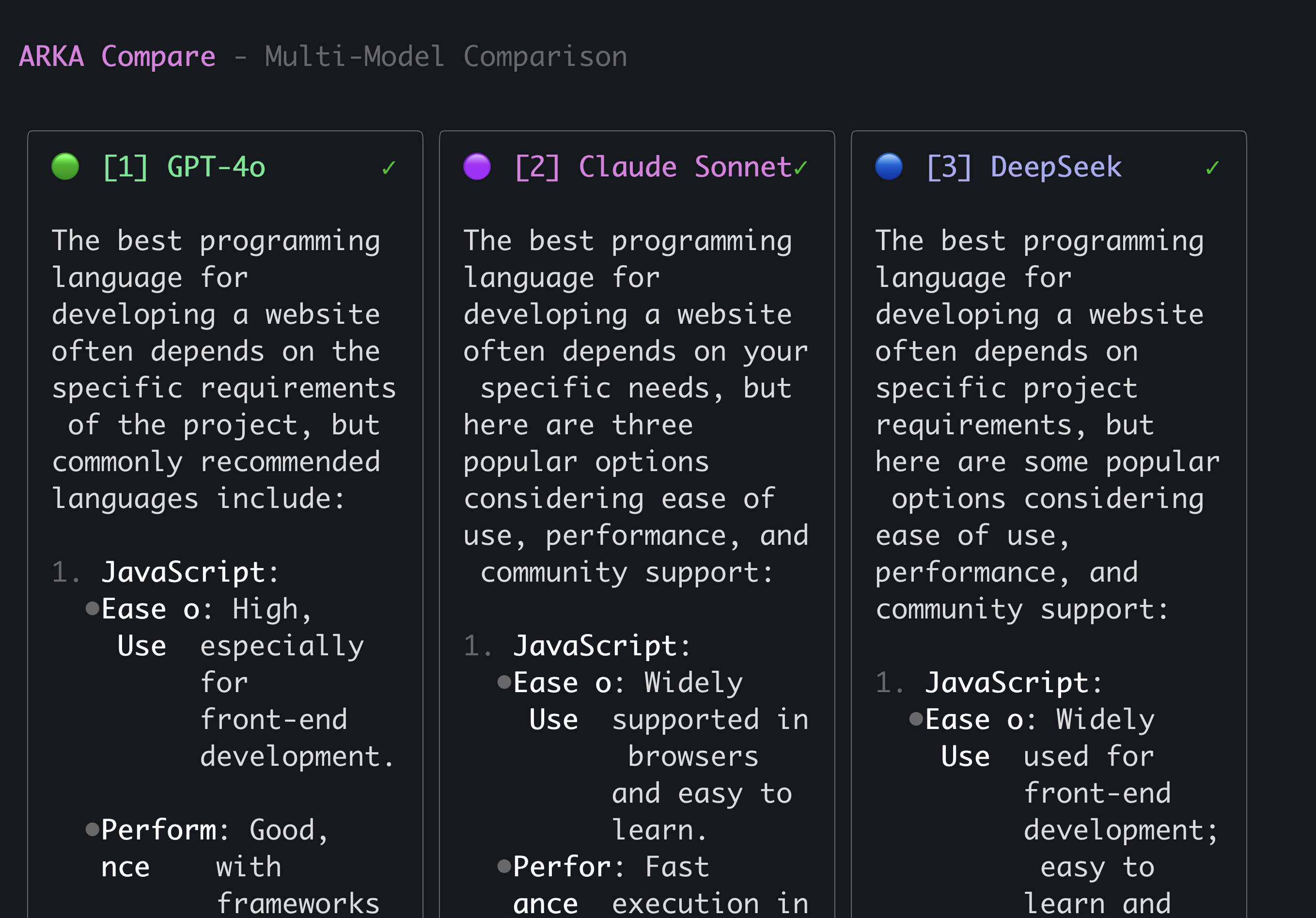
Task: Select the ARKA Compare logo text
Action: click(116, 56)
